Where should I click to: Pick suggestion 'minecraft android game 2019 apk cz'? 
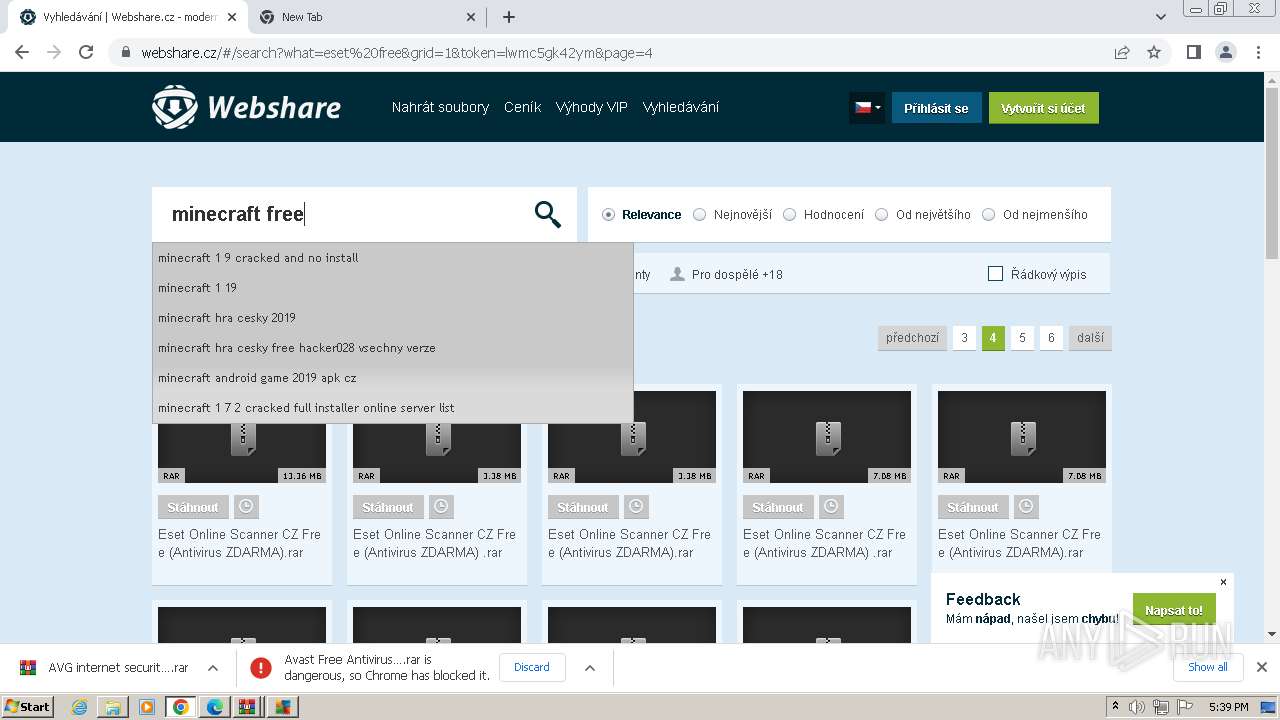pos(392,377)
